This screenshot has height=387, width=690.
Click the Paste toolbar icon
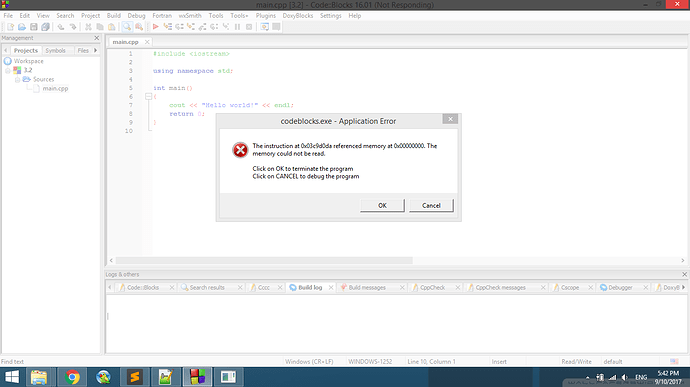tap(112, 27)
